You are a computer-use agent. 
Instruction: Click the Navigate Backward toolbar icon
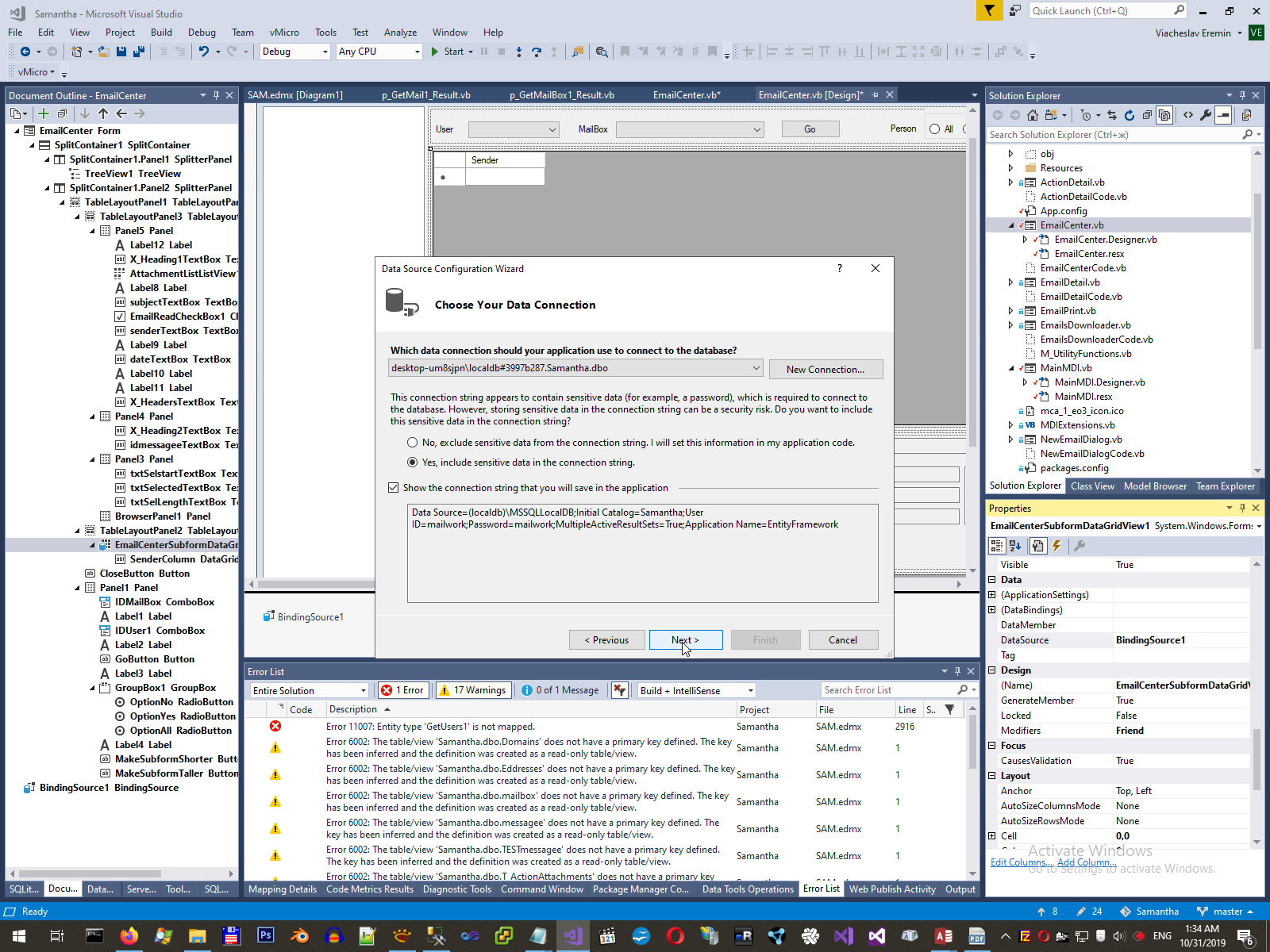point(25,52)
